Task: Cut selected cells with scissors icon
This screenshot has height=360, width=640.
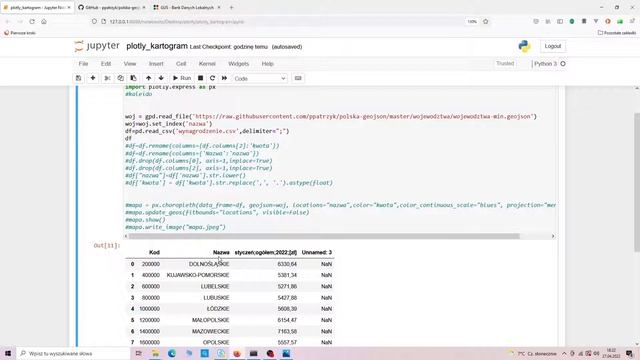Action: (107, 78)
